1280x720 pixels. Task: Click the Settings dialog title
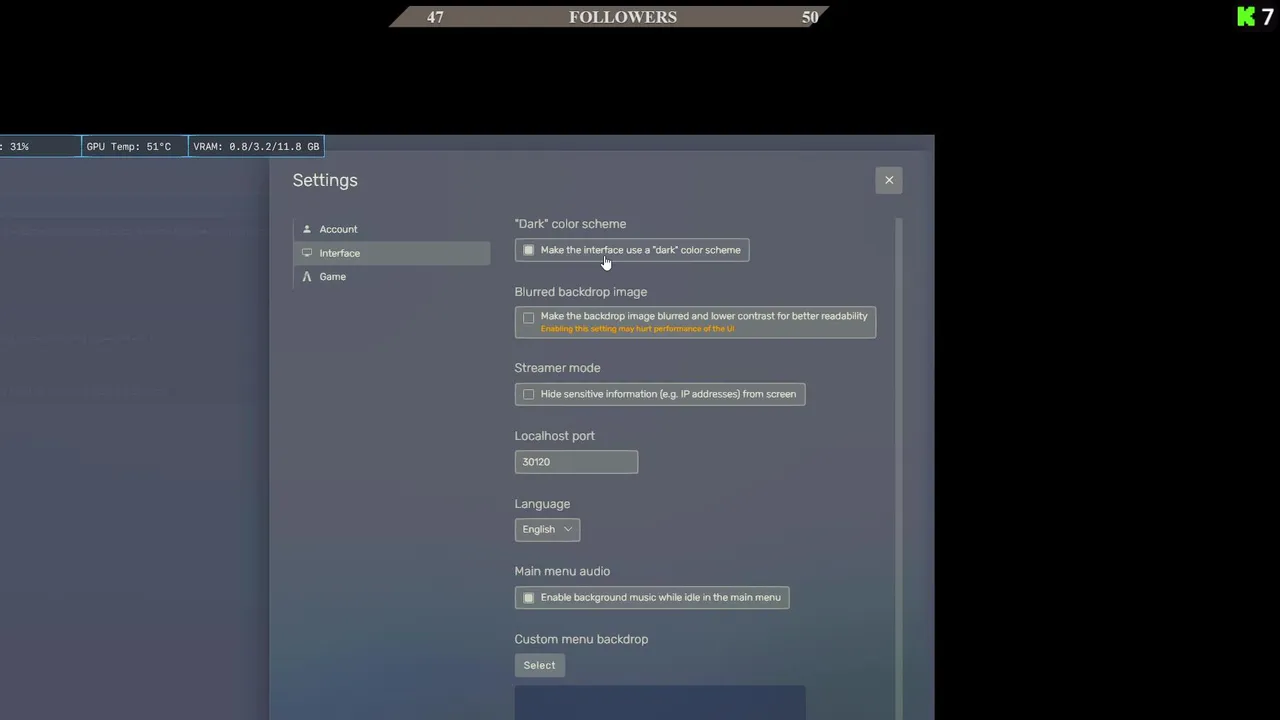325,180
